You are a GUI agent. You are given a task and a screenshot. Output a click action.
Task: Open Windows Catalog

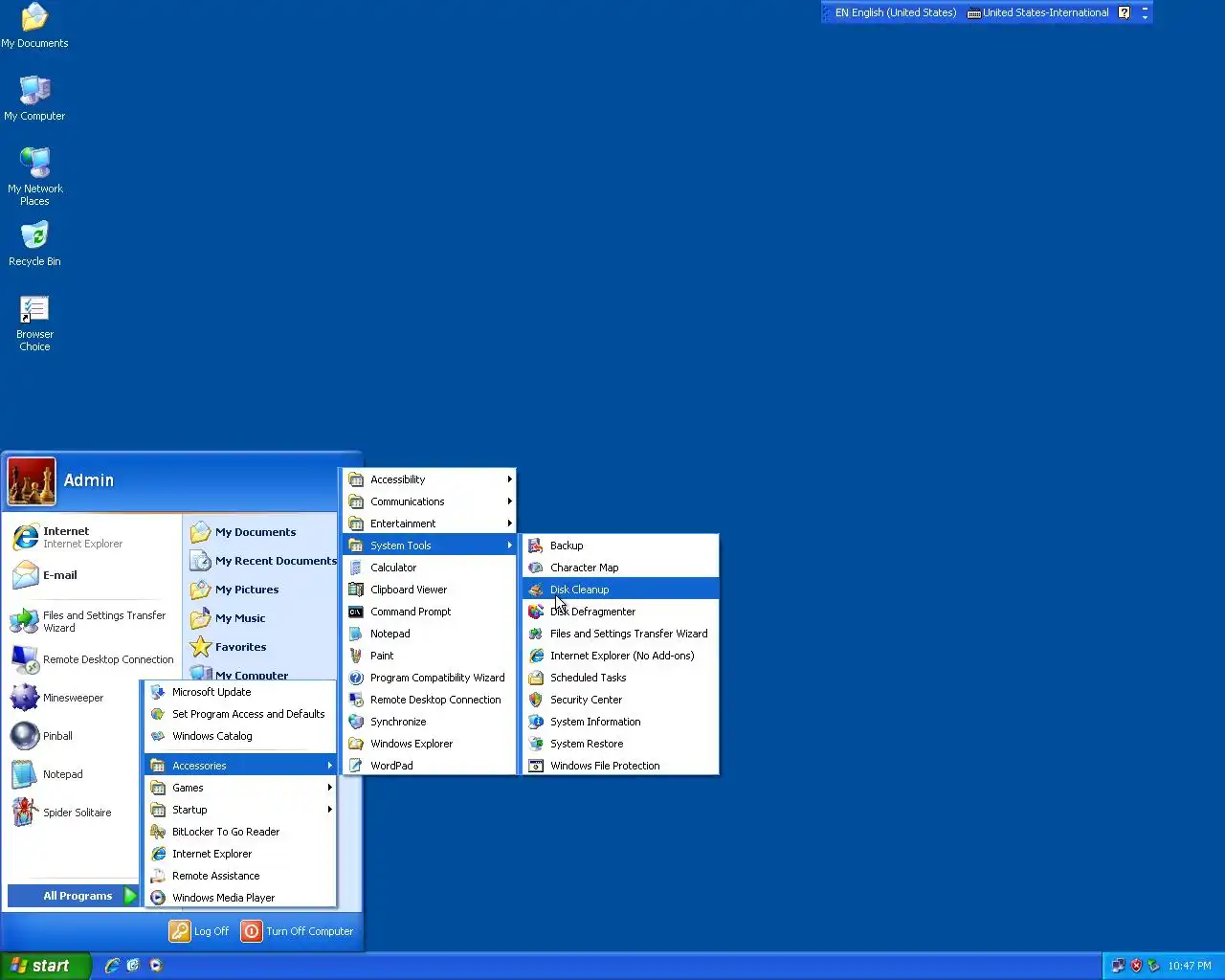[241, 736]
